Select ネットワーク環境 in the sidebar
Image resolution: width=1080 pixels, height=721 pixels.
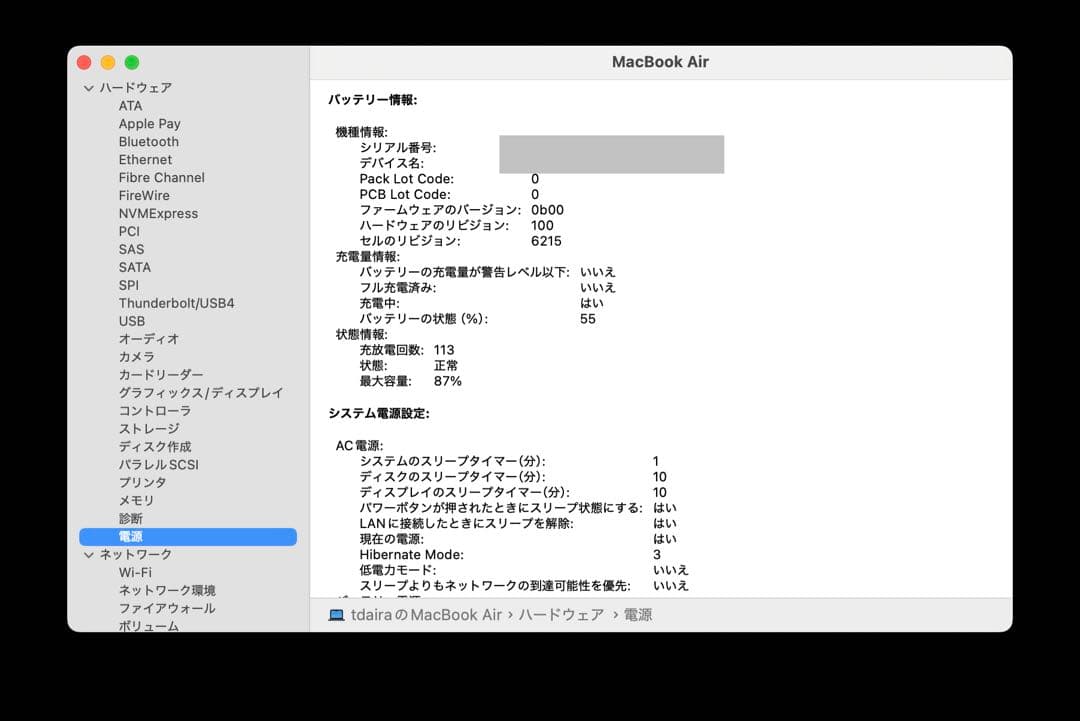point(167,590)
